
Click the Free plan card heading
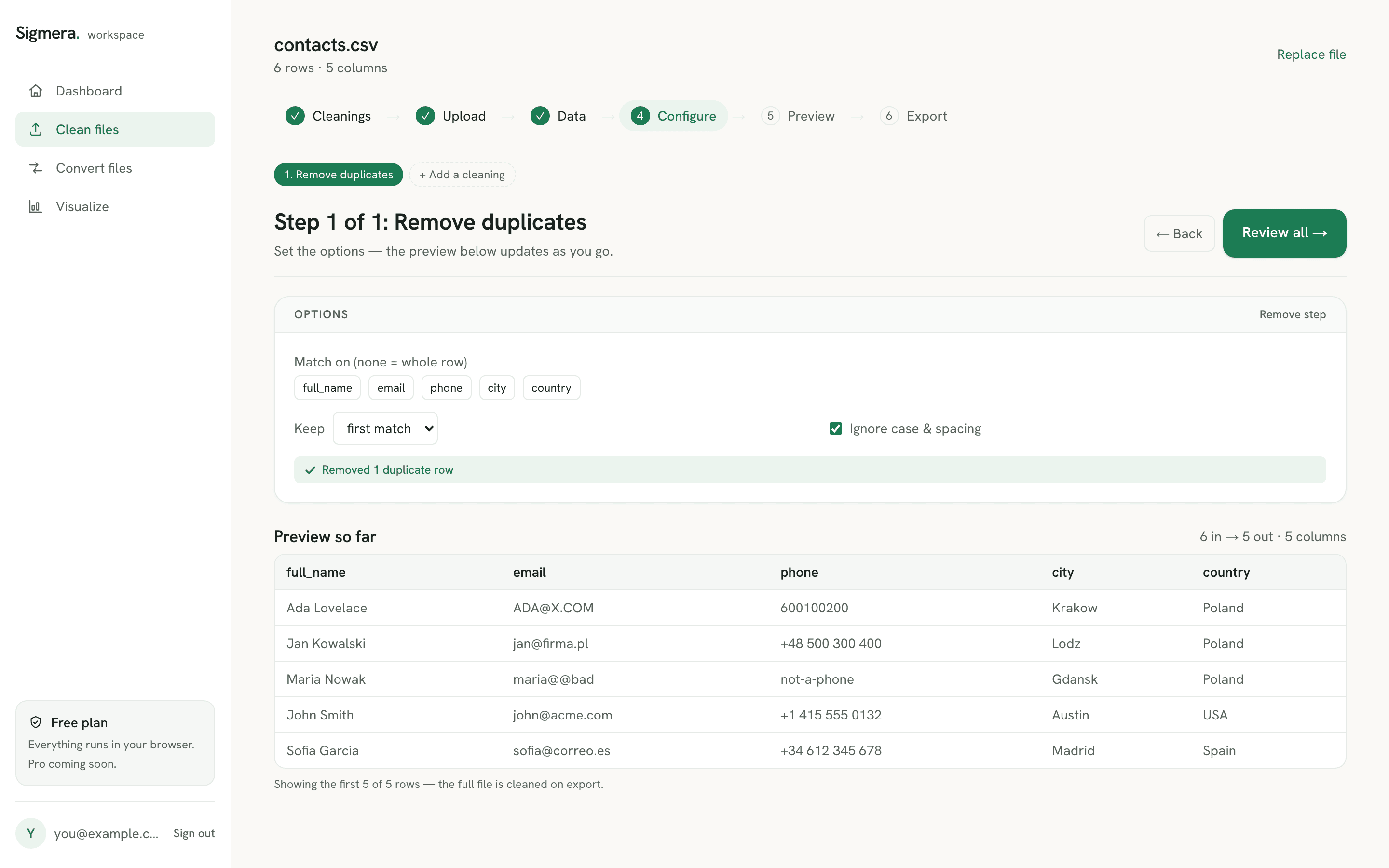(x=79, y=722)
